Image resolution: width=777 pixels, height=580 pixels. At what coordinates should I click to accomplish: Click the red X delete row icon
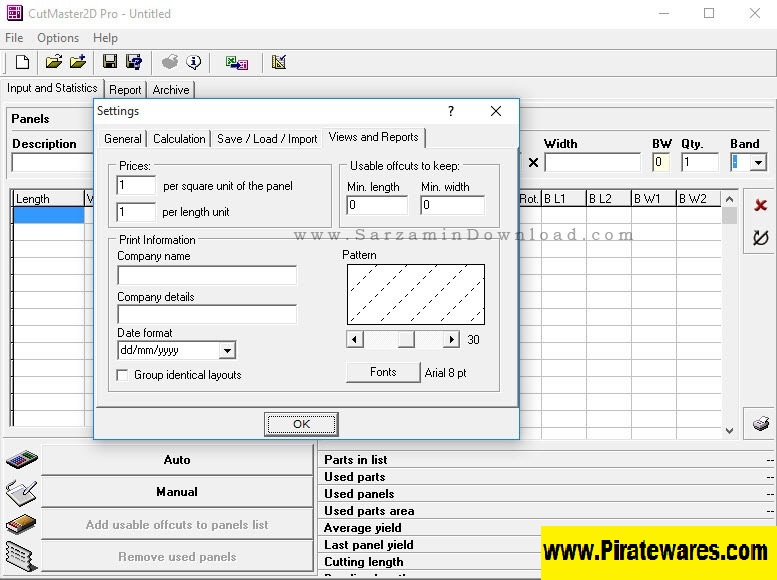(x=760, y=206)
